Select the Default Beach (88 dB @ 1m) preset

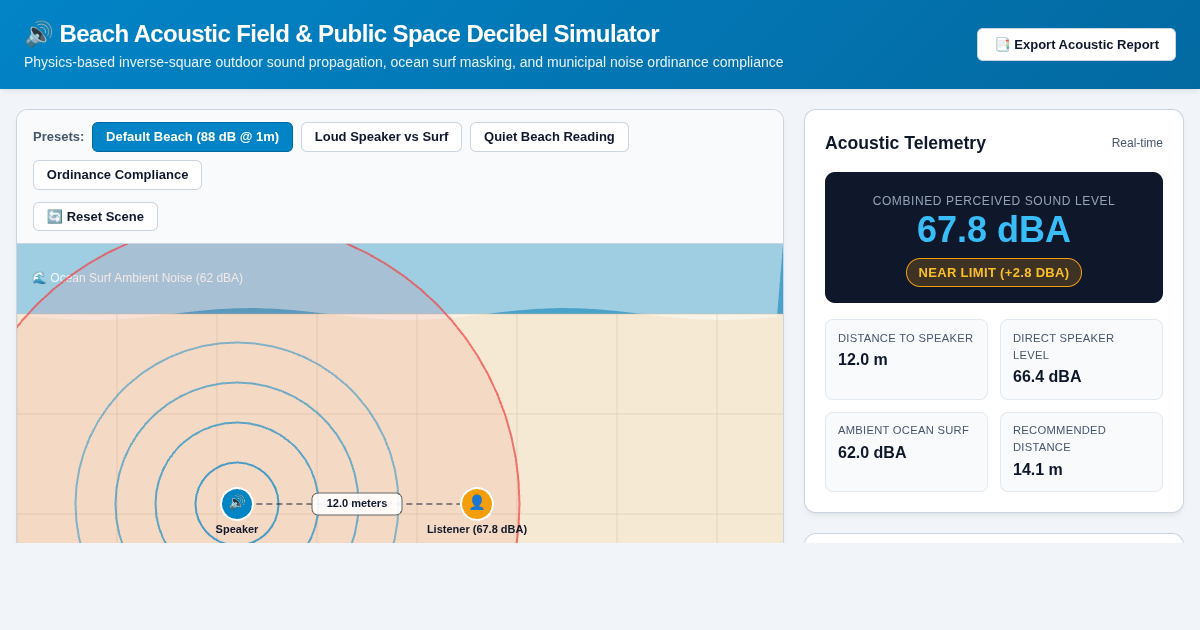point(192,137)
